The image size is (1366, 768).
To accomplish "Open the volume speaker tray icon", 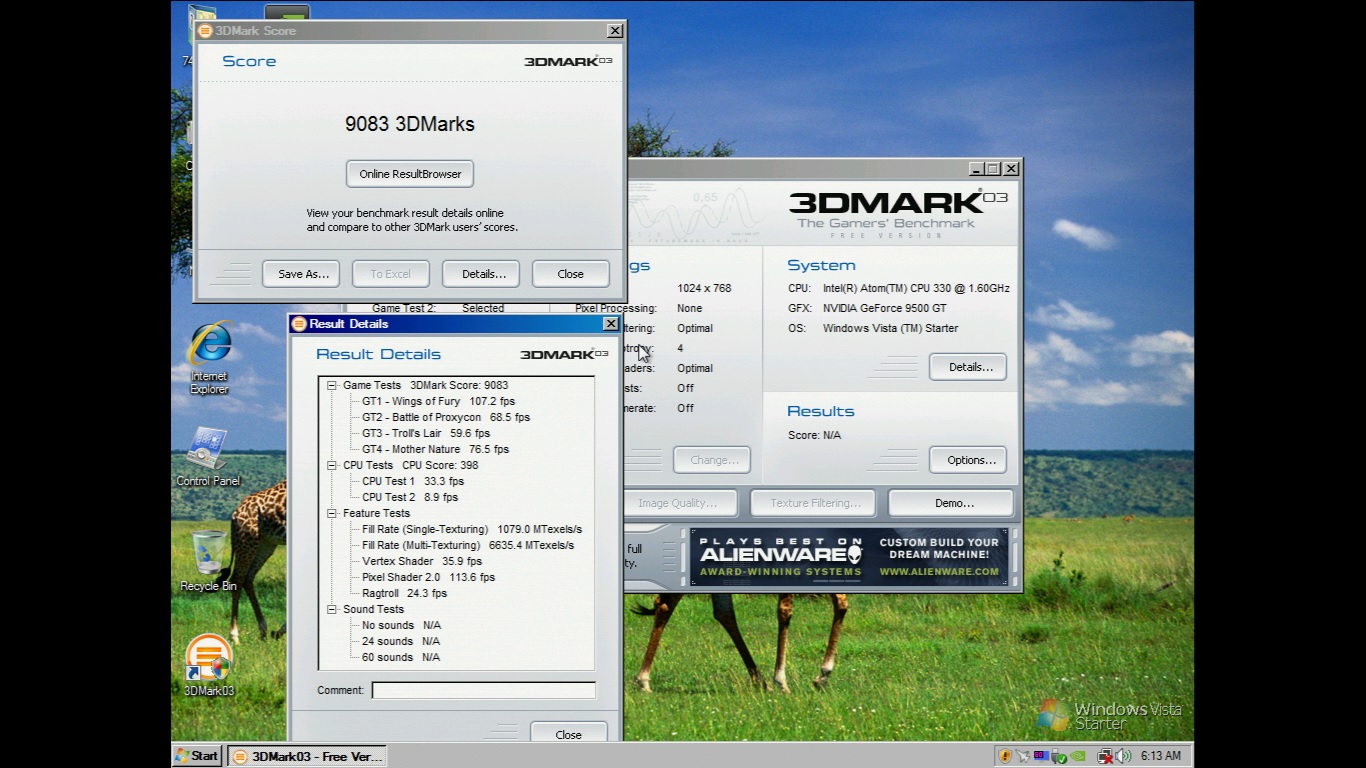I will 1123,756.
